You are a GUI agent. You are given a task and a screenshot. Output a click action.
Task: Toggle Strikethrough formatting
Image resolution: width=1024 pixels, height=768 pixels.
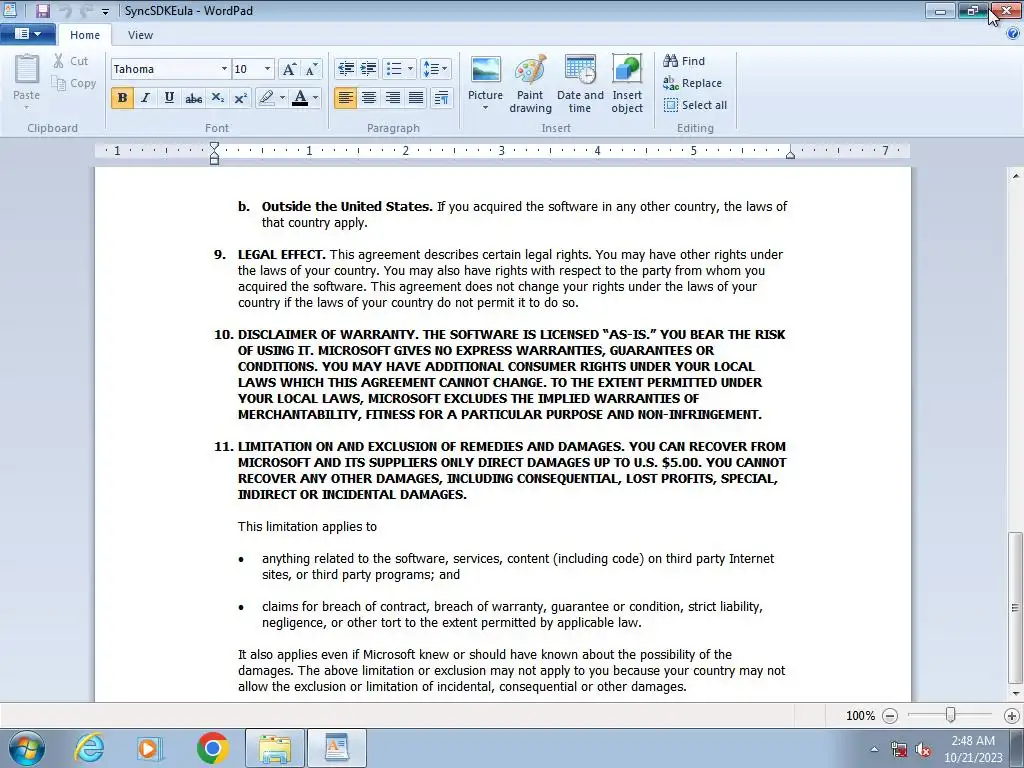(x=193, y=98)
